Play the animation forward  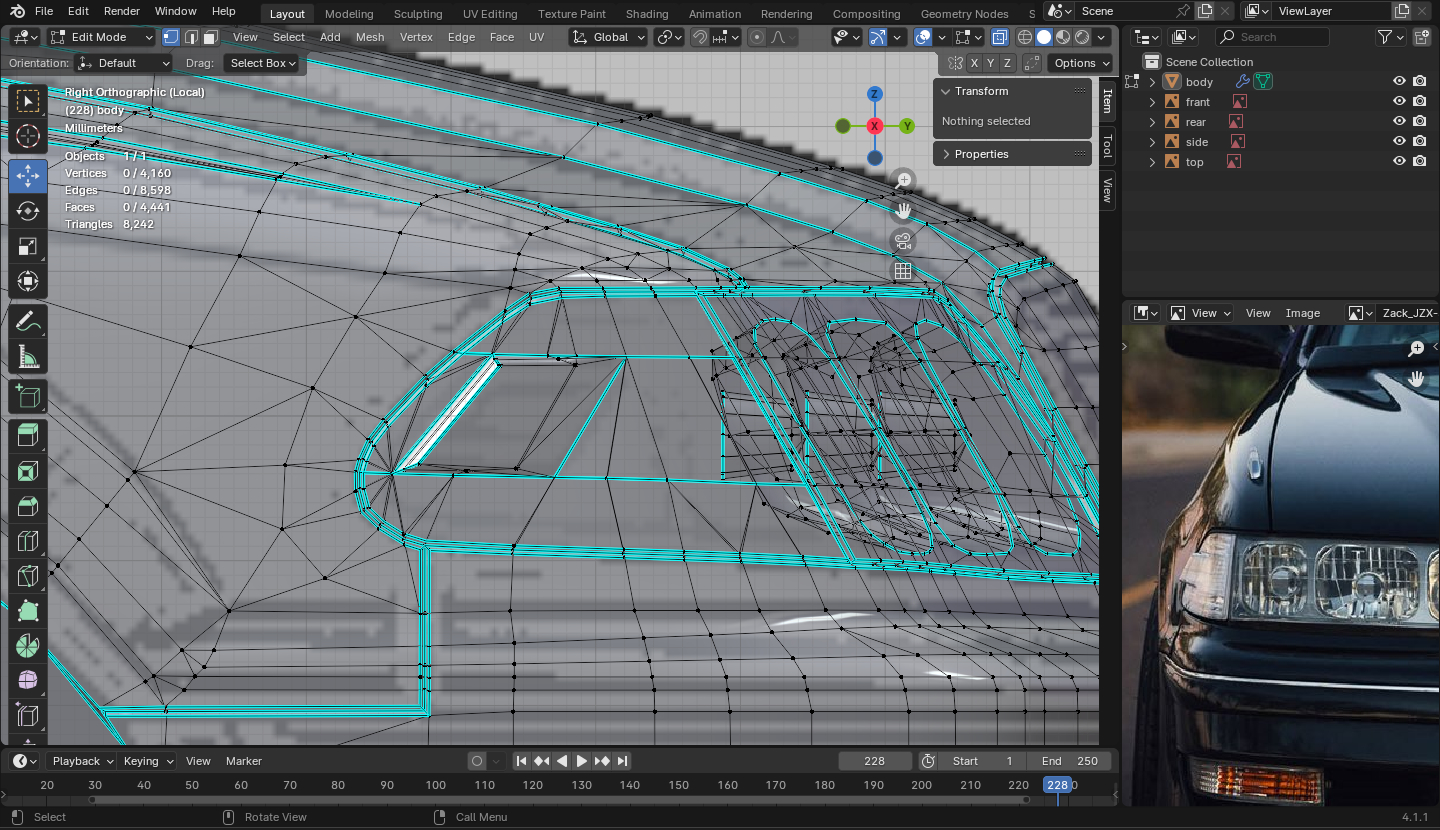[x=582, y=761]
